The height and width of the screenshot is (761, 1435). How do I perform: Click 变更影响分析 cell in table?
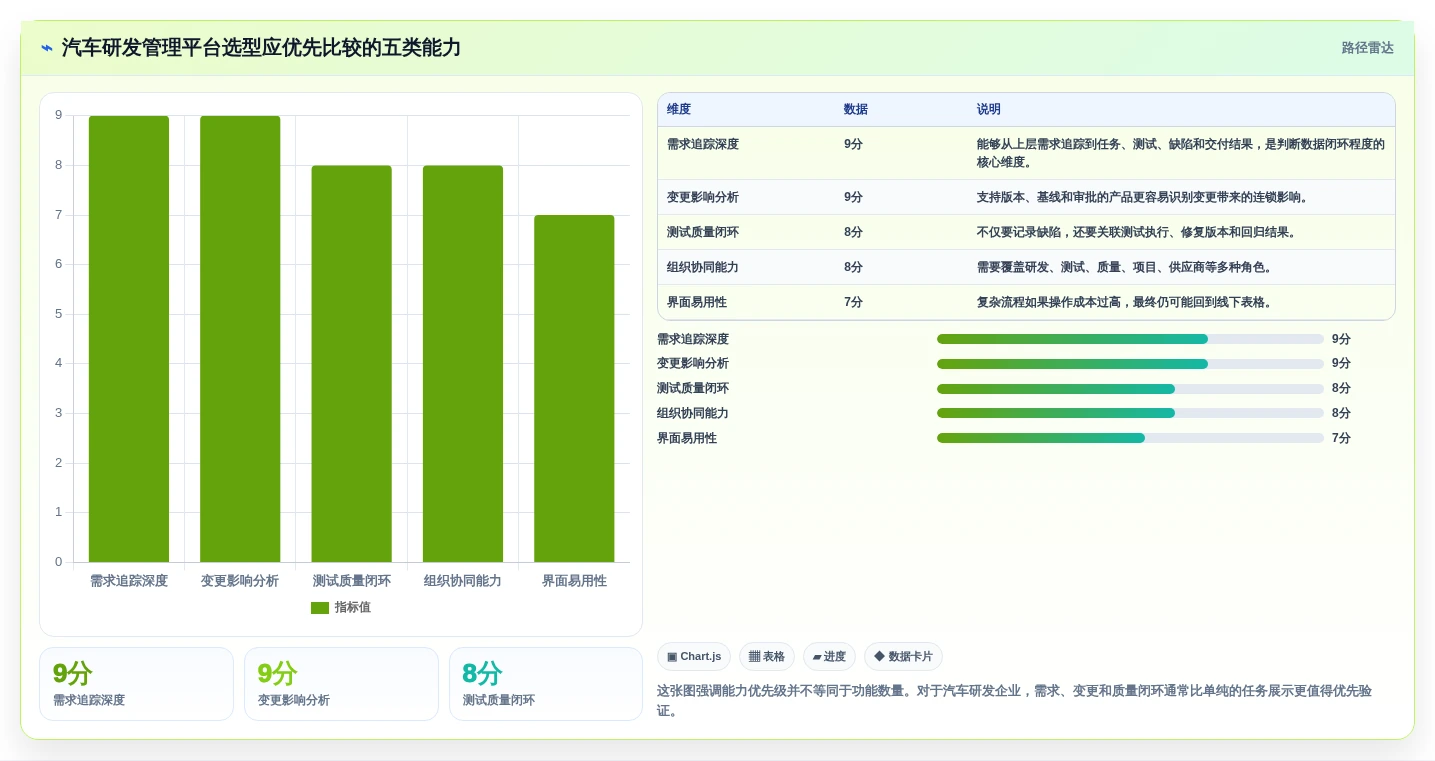pyautogui.click(x=703, y=197)
